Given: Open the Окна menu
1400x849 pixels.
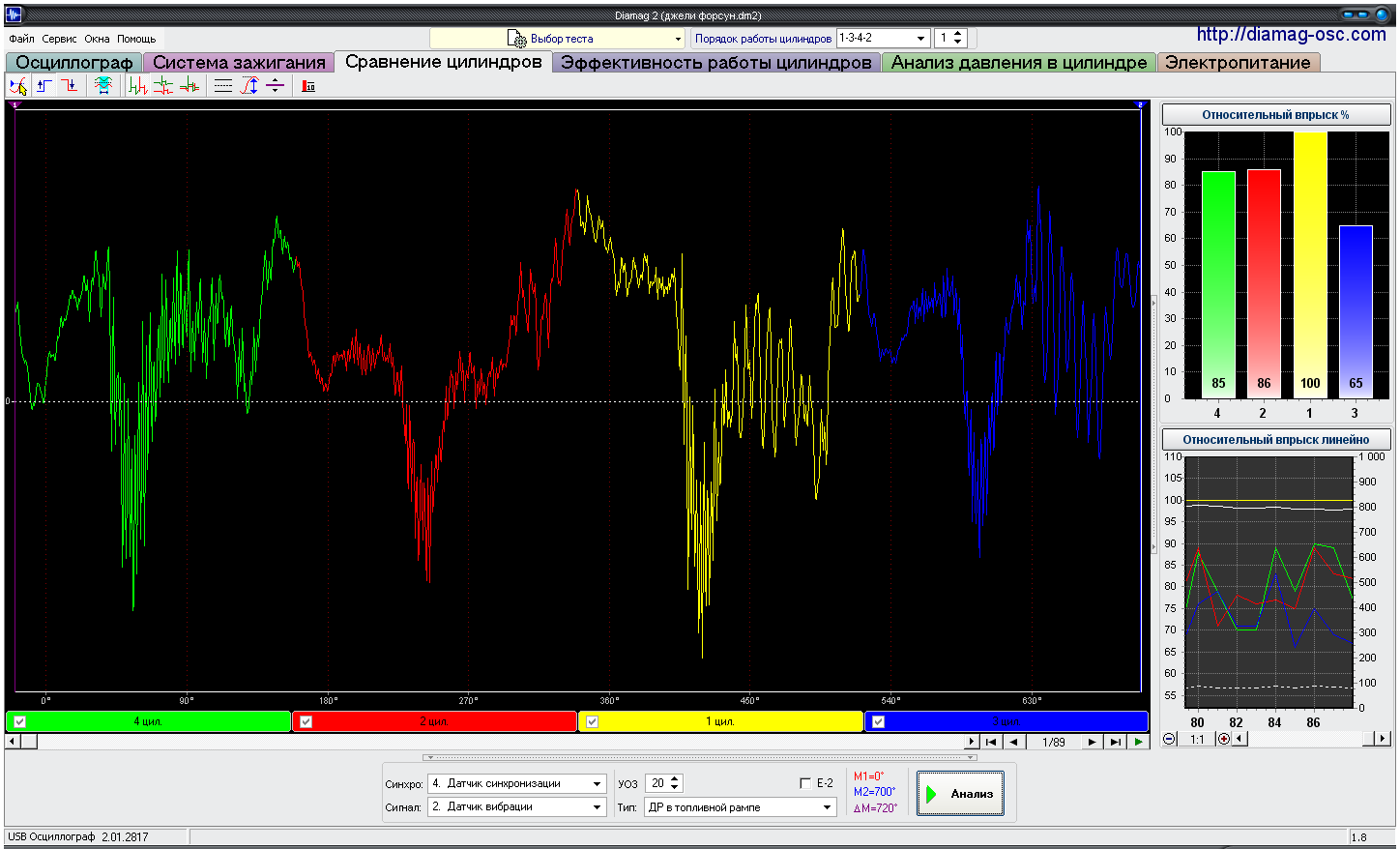Looking at the screenshot, I should tap(97, 39).
